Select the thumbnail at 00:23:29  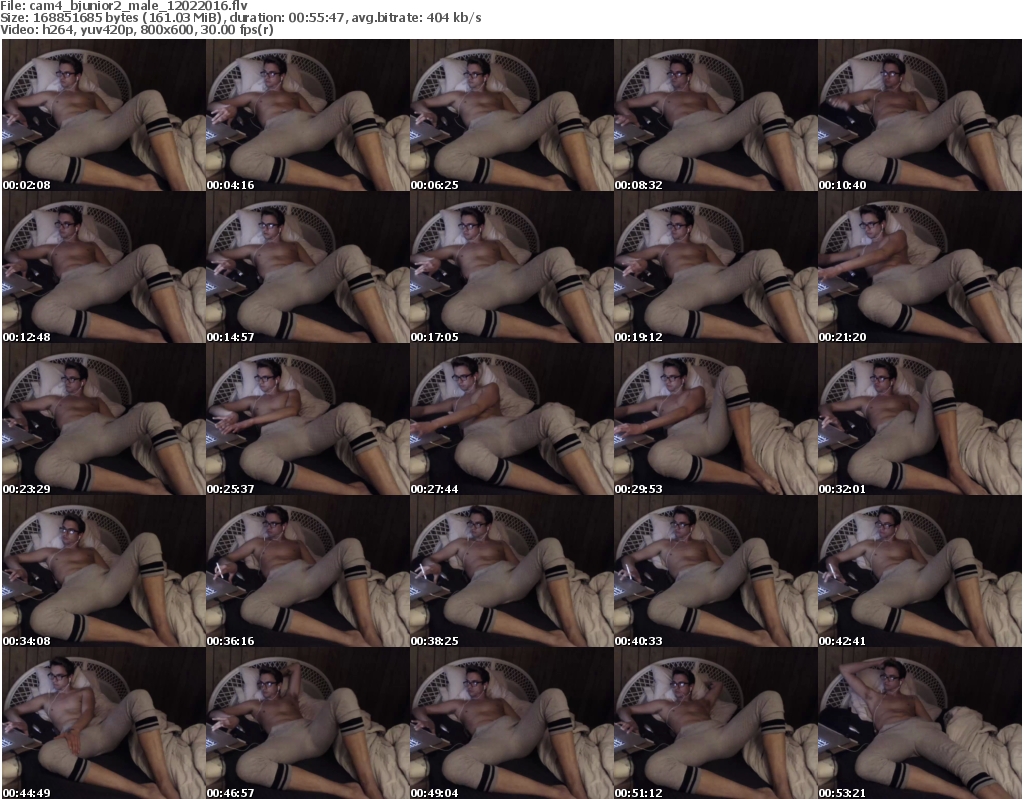tap(104, 419)
